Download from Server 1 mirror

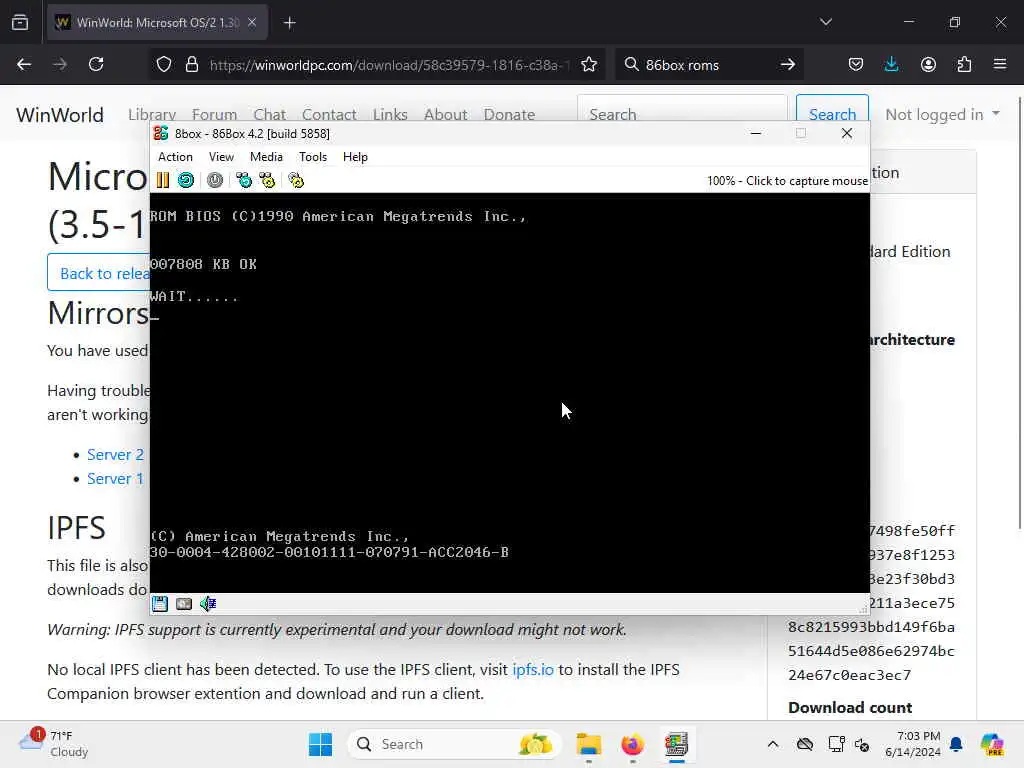115,479
